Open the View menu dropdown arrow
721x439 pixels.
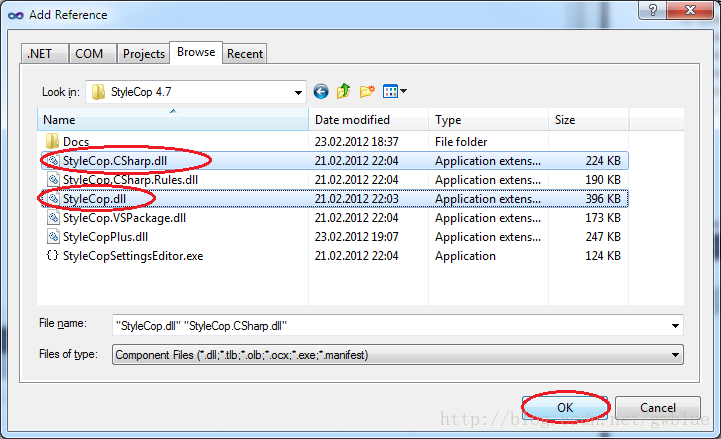pos(403,91)
